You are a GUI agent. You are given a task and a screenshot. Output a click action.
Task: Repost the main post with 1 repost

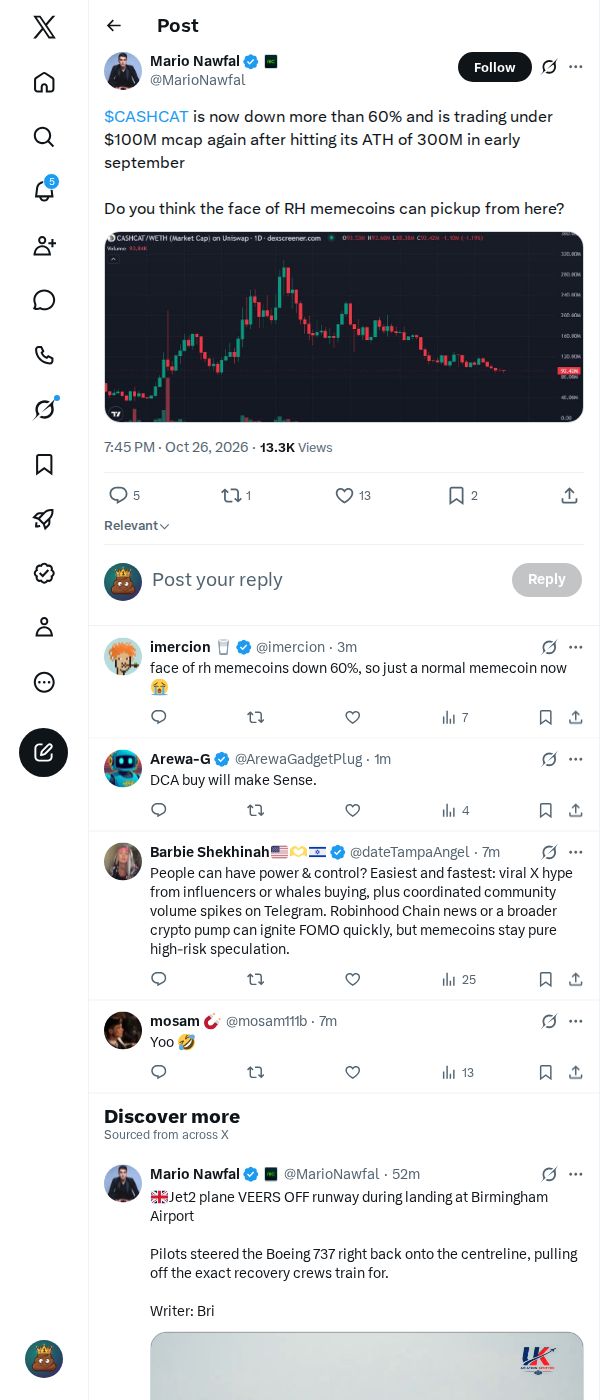point(236,495)
